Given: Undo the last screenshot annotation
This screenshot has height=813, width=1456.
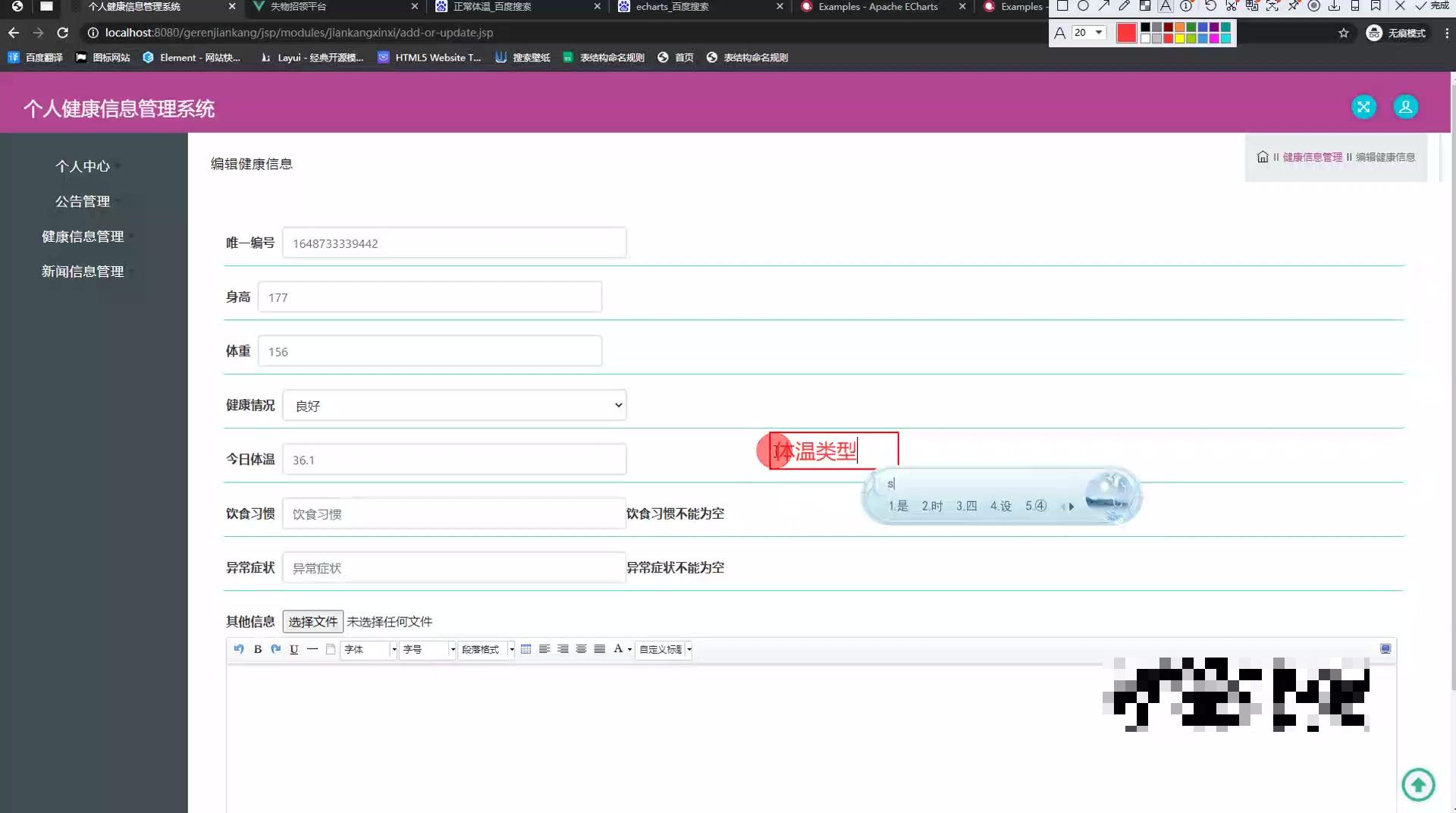Looking at the screenshot, I should [x=1210, y=5].
